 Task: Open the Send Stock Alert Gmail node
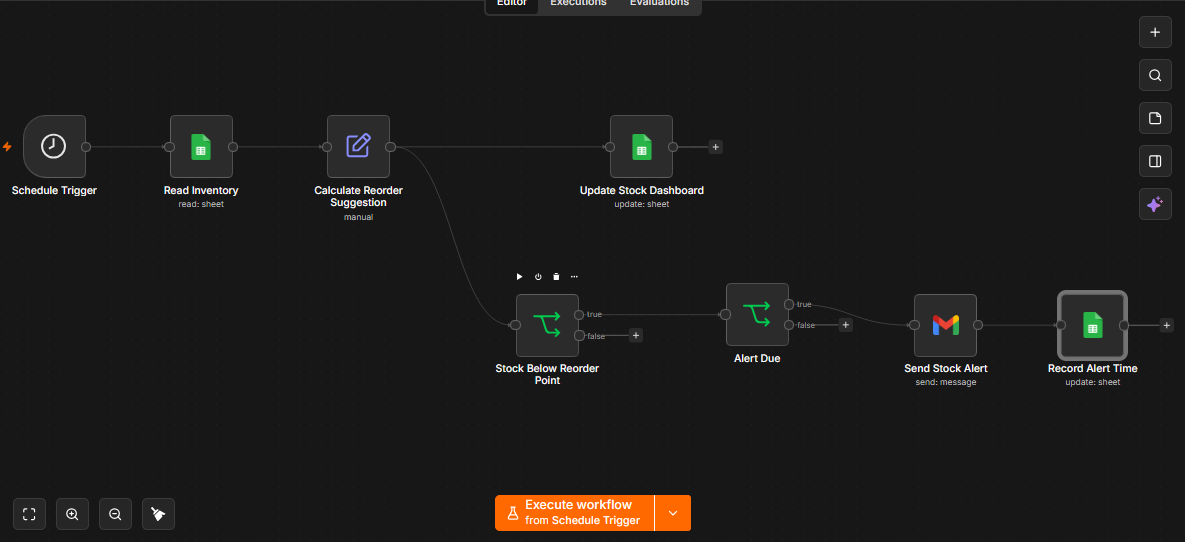pos(945,325)
